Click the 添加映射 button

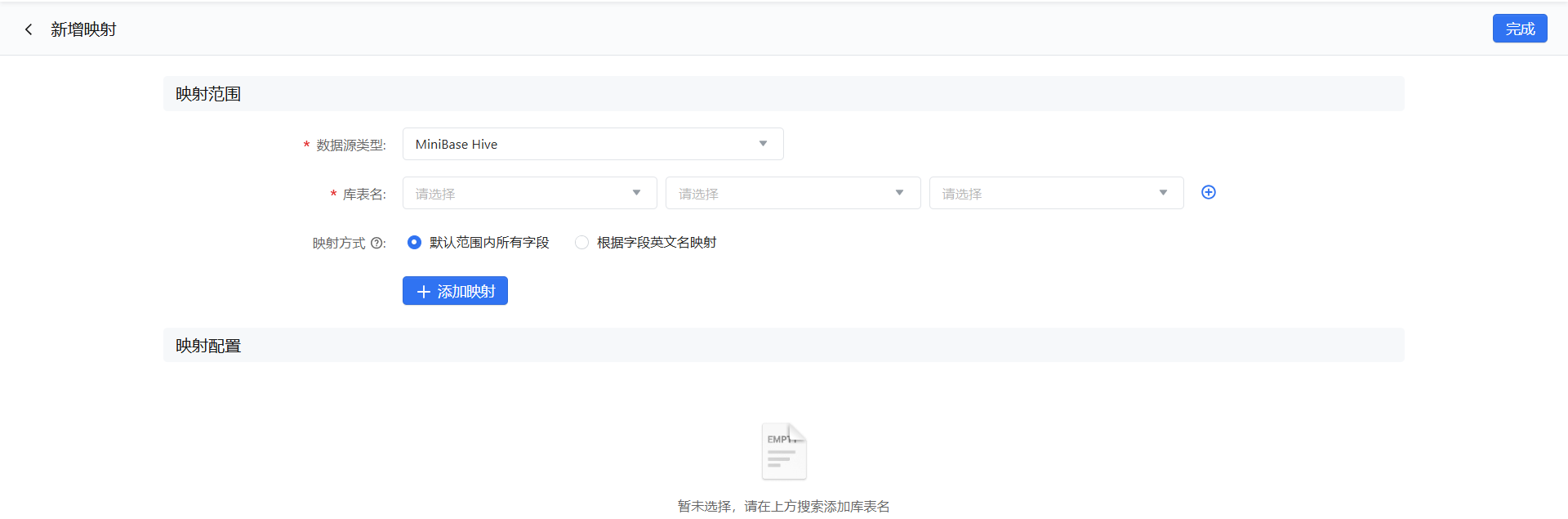point(455,291)
